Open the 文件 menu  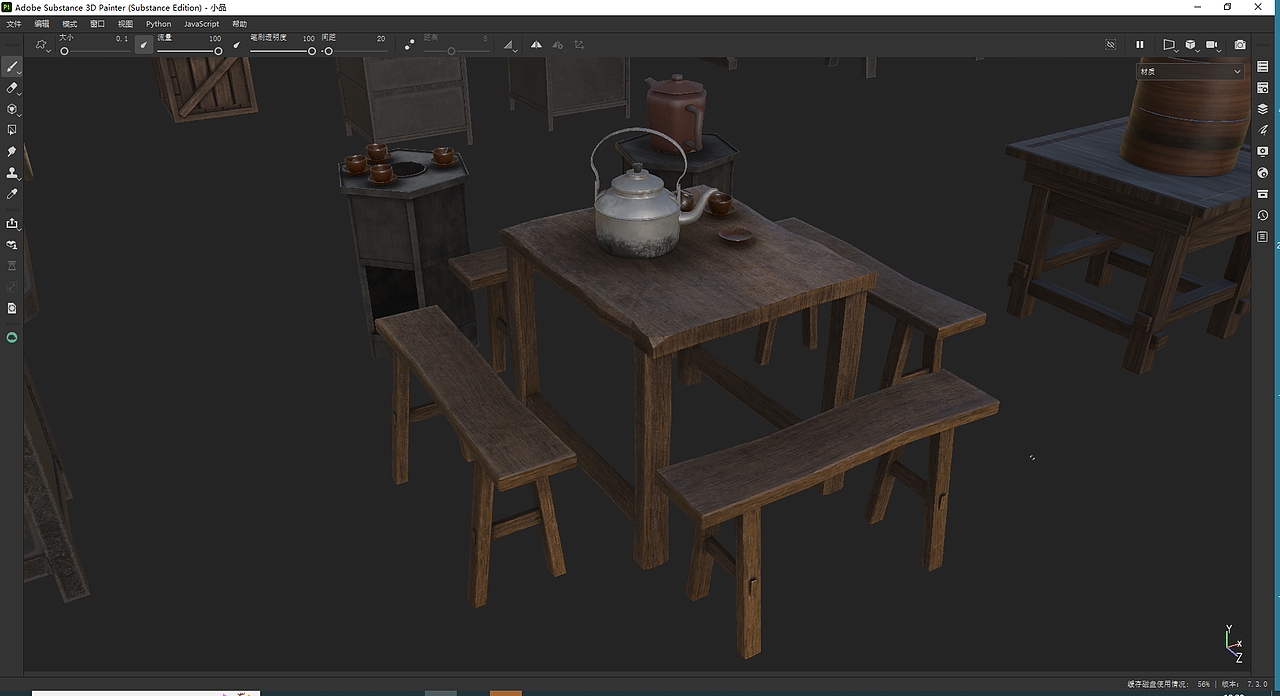(14, 23)
